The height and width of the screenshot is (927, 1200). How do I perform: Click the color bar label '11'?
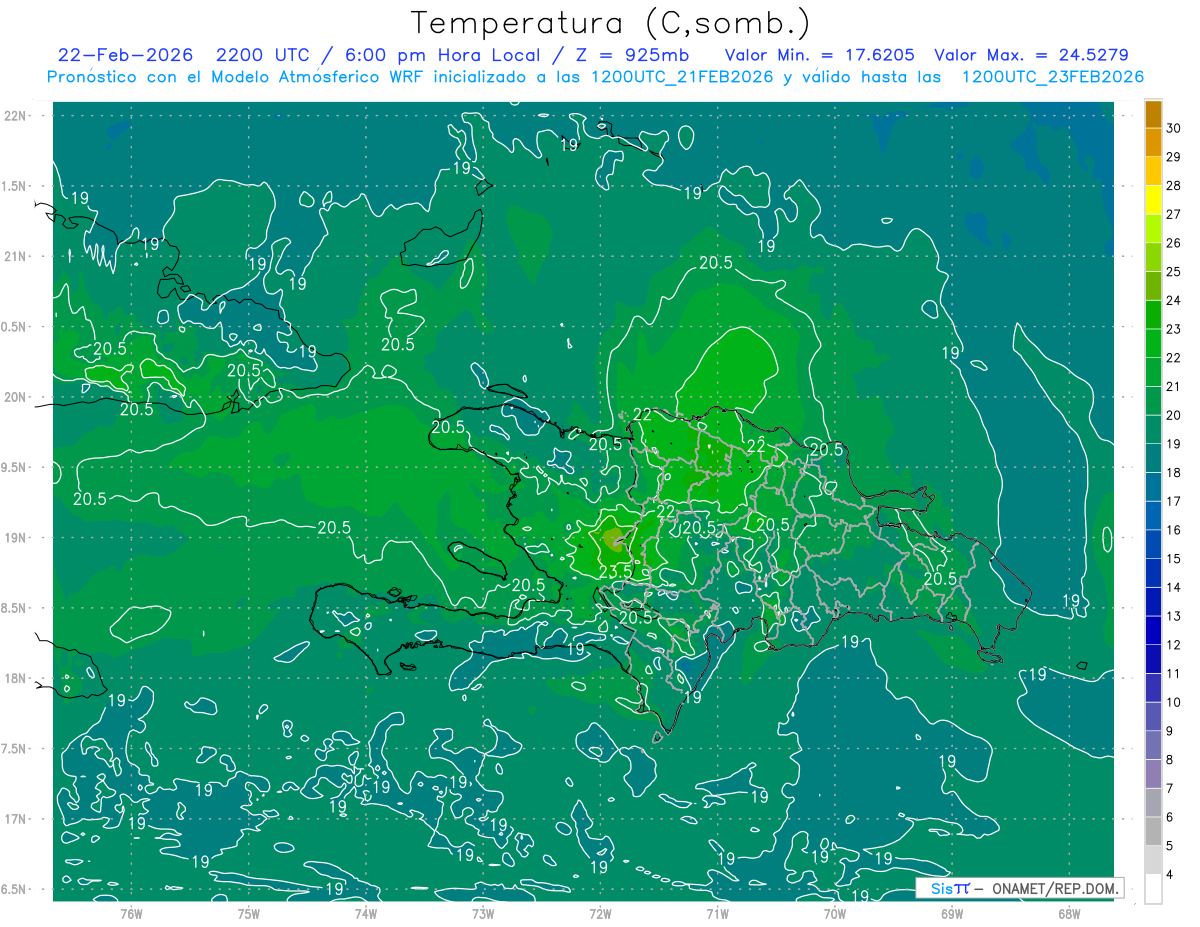tap(1173, 673)
